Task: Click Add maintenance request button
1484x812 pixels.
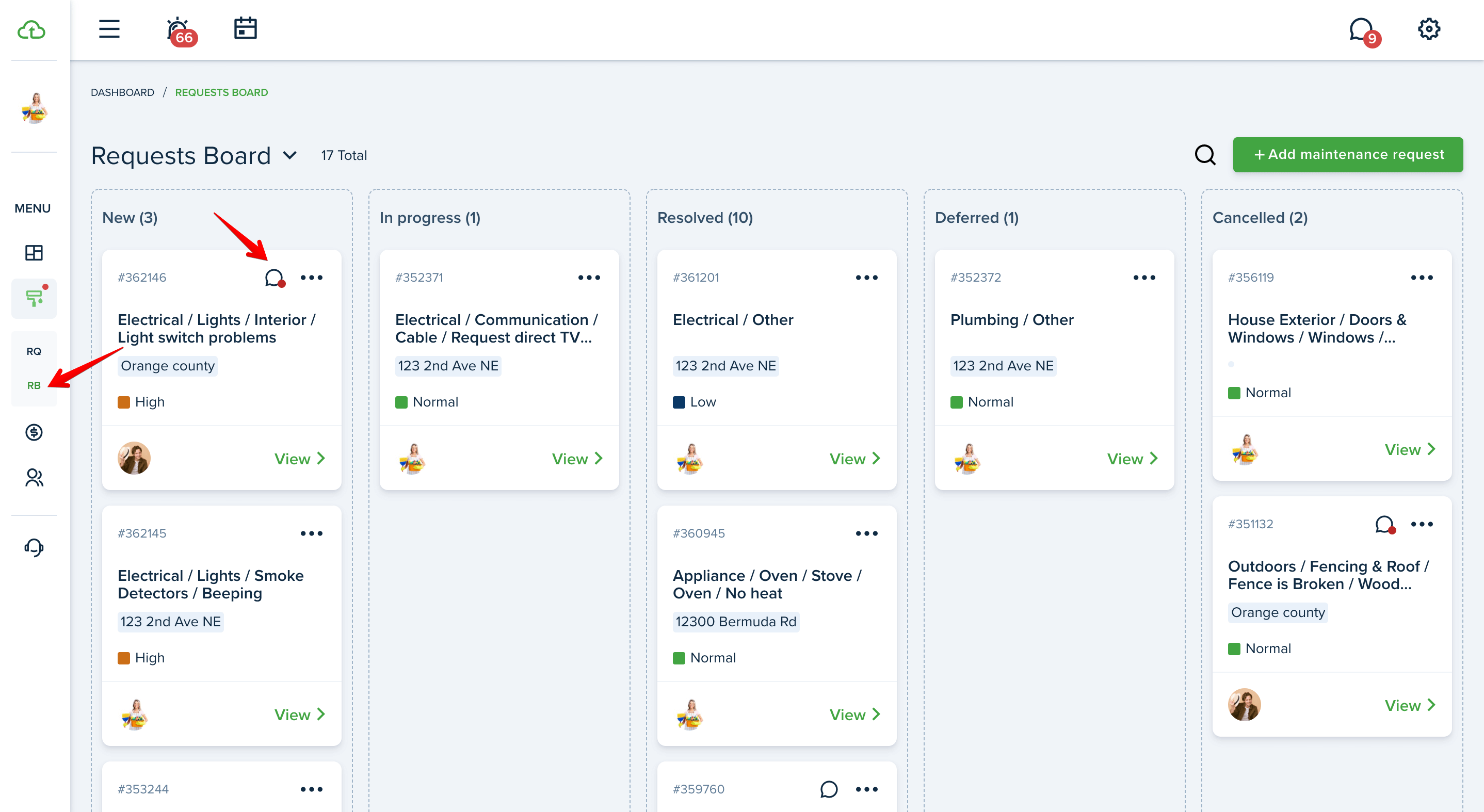Action: coord(1347,154)
